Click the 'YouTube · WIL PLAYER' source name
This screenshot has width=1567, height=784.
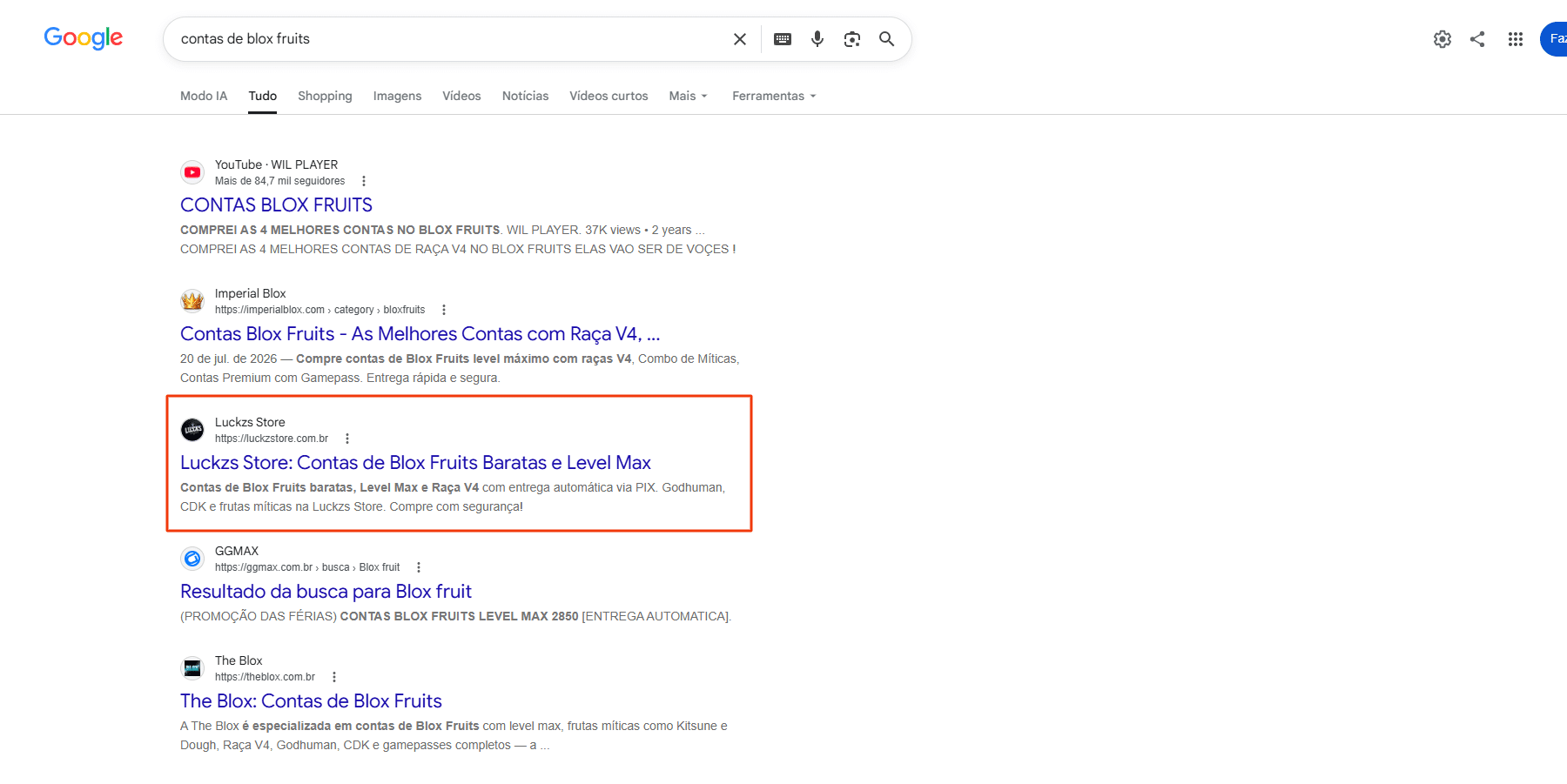click(x=276, y=164)
